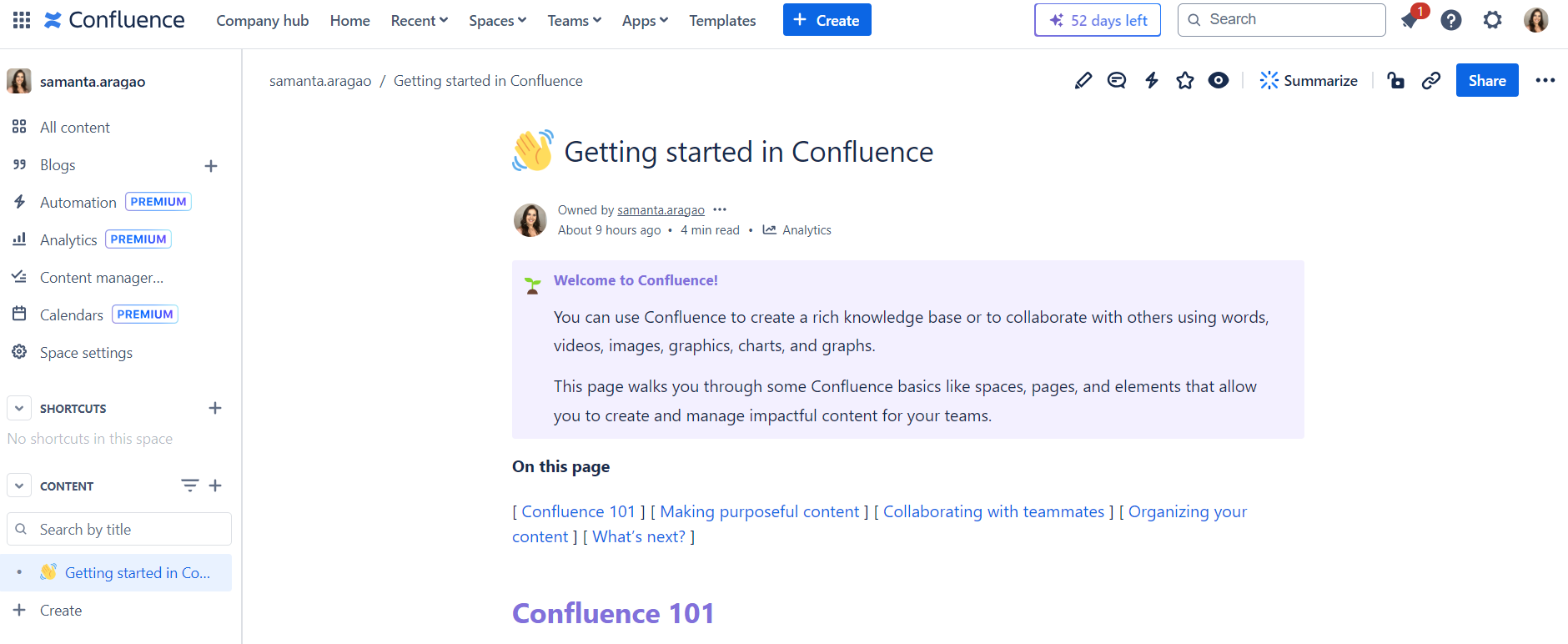Click the Search by title field
The image size is (1568, 644).
pos(119,529)
